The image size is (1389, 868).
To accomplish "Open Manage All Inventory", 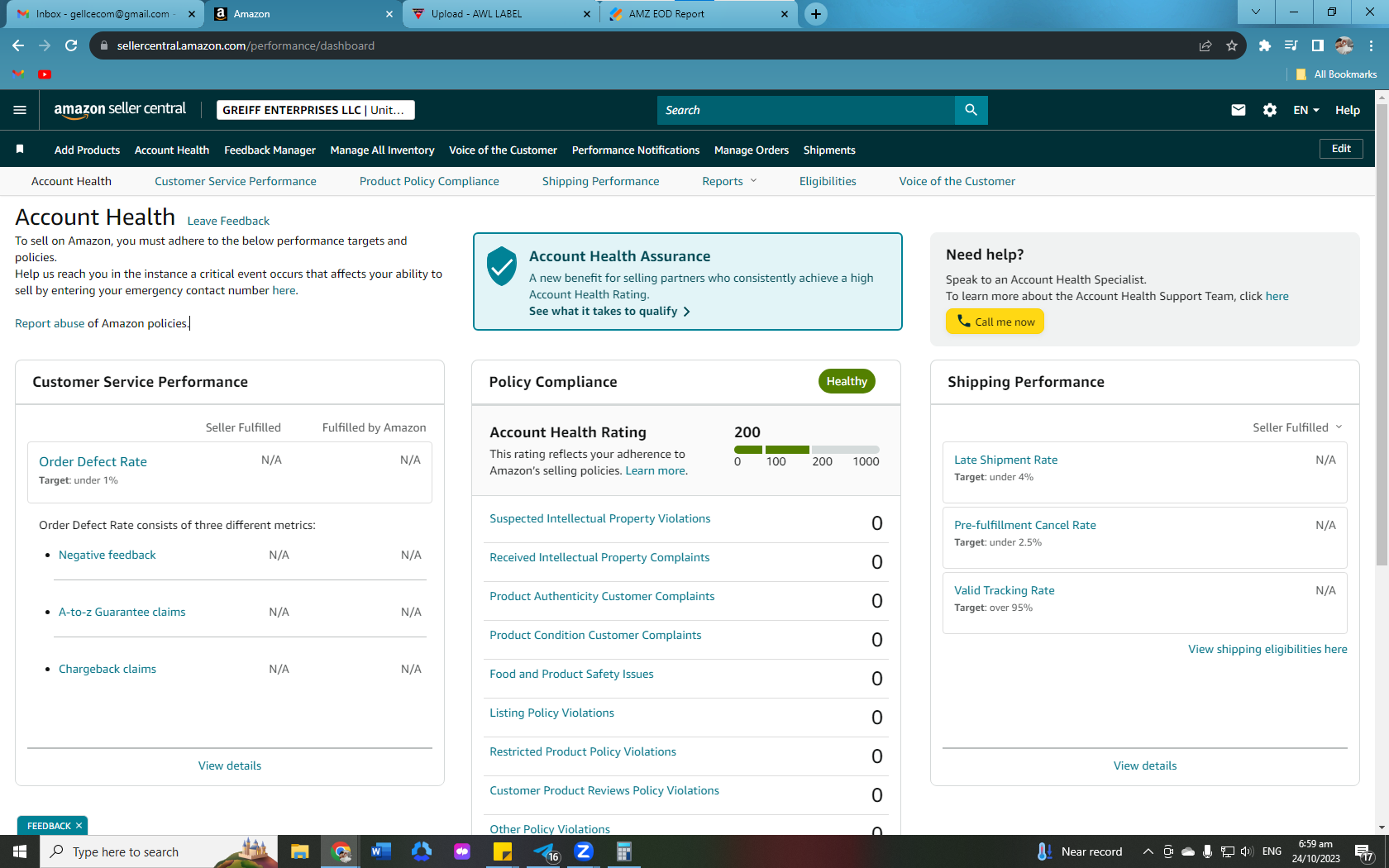I will click(382, 150).
